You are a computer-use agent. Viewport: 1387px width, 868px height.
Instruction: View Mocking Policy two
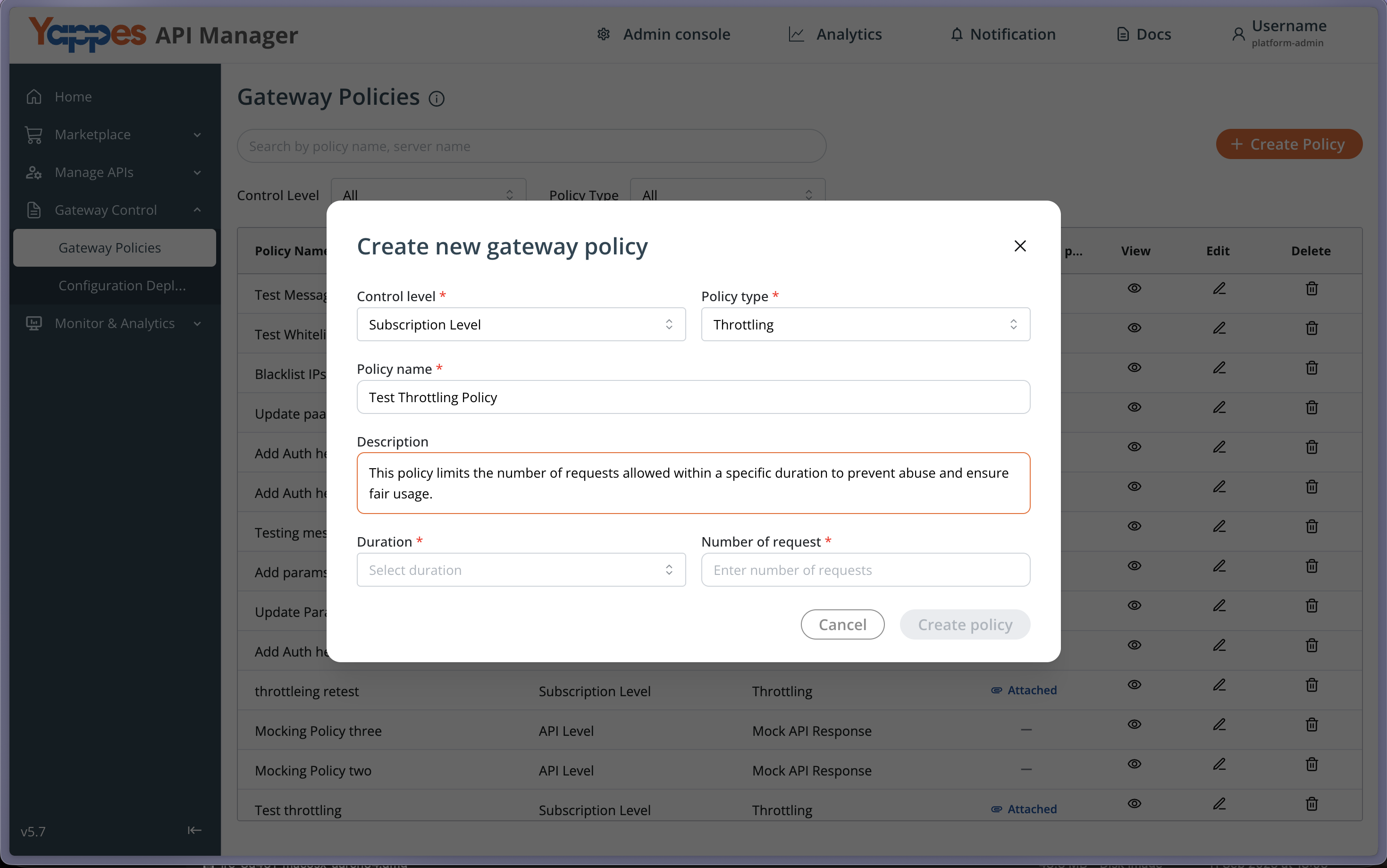click(1134, 764)
